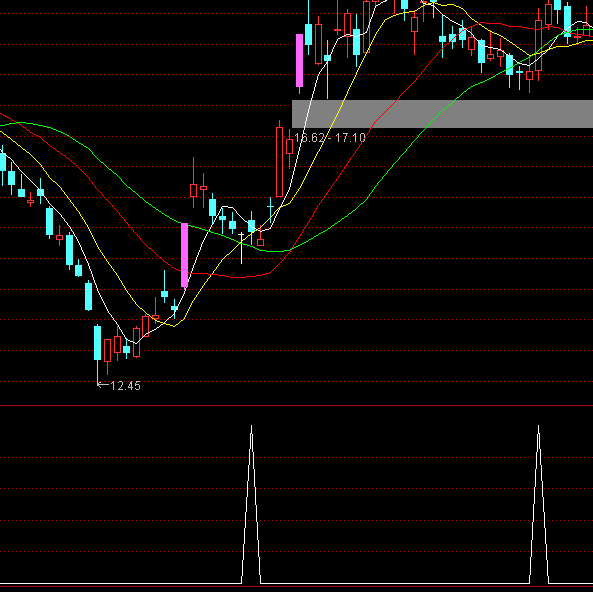
Task: Select the cyan cross candle before the tall red candle
Action: coord(270,207)
